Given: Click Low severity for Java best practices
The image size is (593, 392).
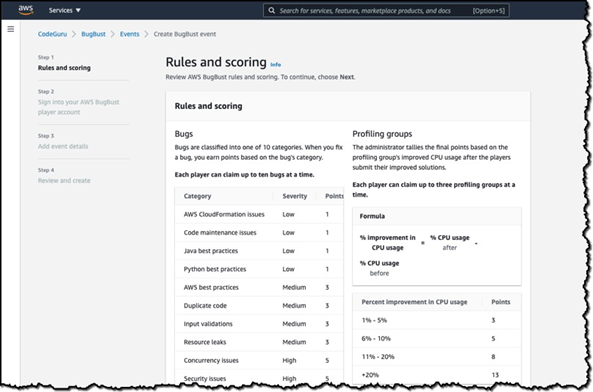Looking at the screenshot, I should (288, 251).
